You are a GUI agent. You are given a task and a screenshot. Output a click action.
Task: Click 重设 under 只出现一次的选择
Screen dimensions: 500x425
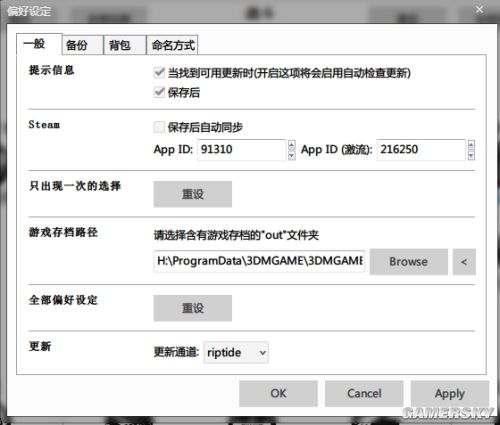pyautogui.click(x=193, y=194)
